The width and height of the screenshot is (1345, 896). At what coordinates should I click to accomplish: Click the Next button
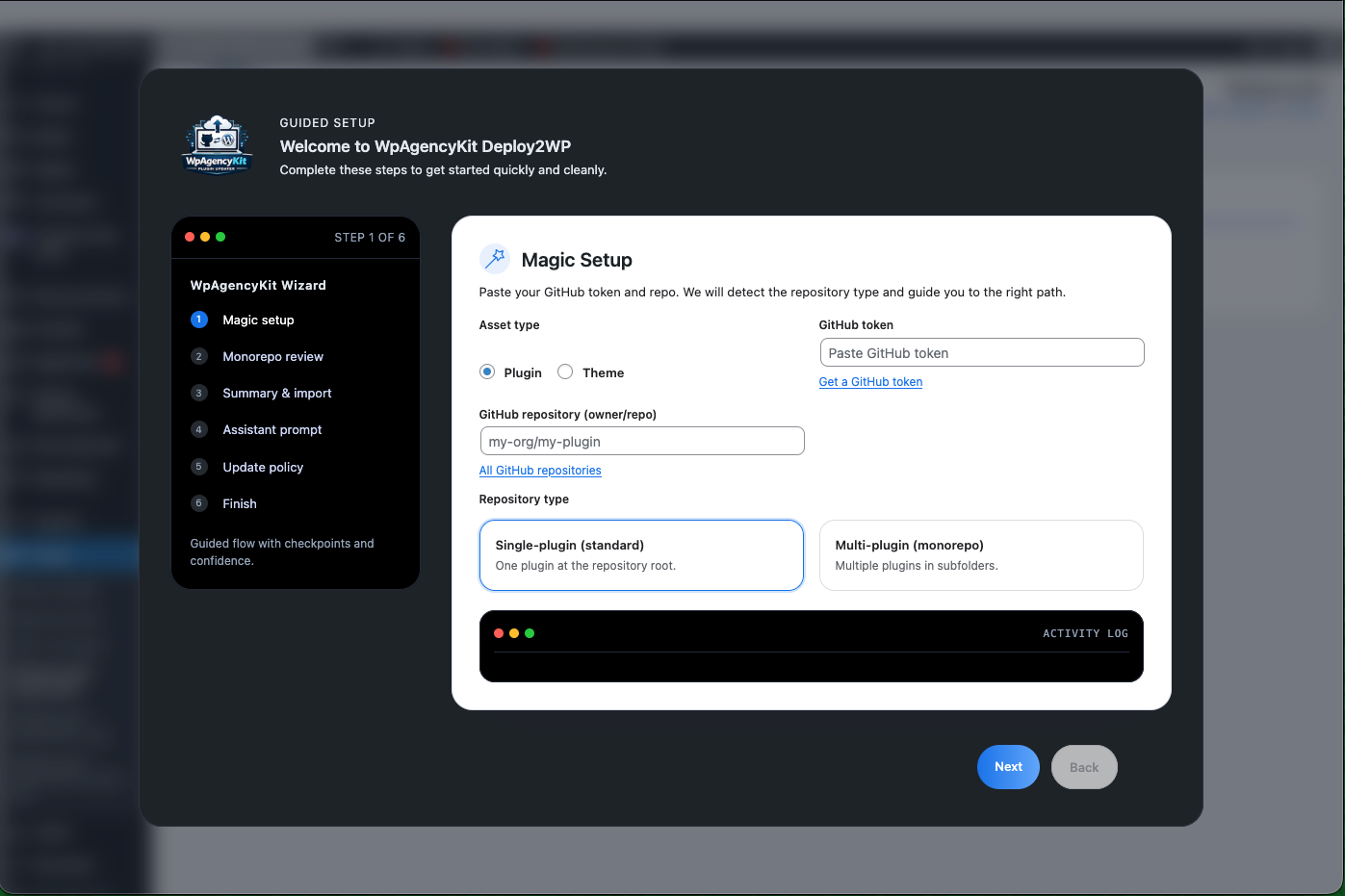[x=1008, y=767]
